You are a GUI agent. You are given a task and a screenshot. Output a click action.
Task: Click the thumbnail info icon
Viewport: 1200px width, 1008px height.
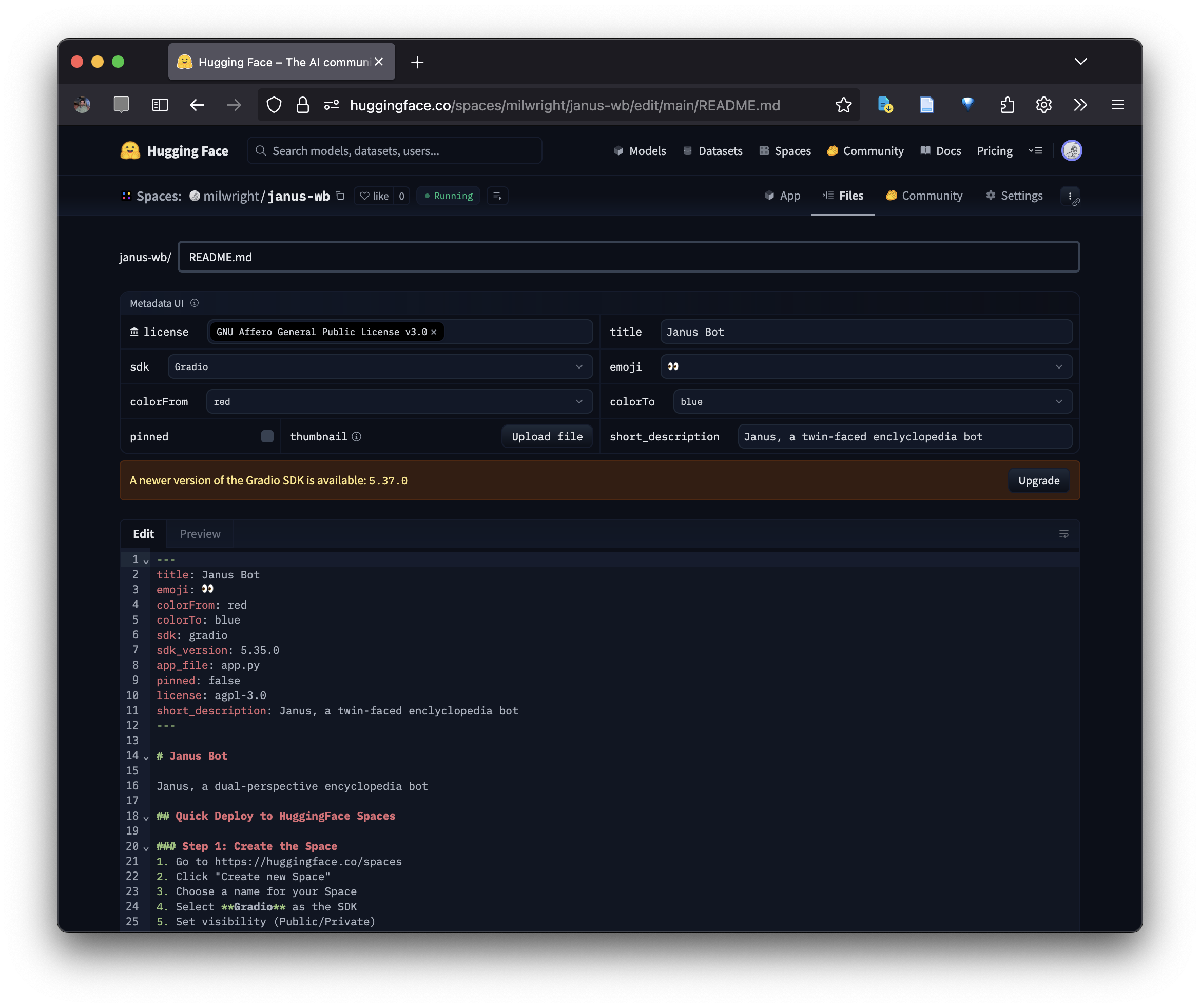[x=357, y=437]
